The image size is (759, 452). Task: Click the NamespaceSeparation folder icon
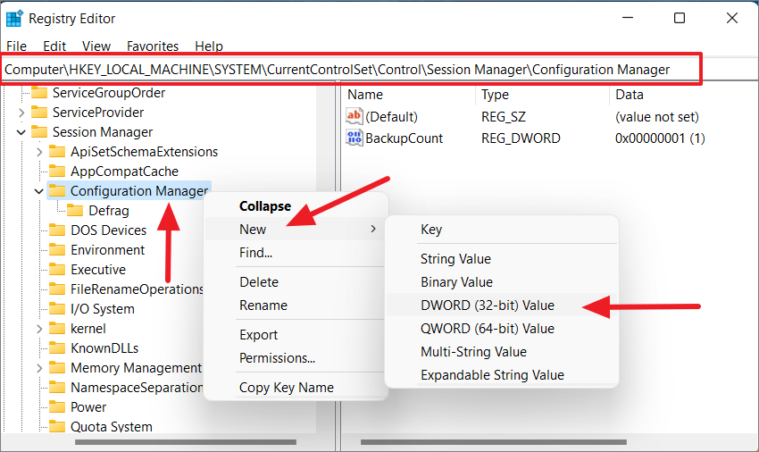click(57, 387)
